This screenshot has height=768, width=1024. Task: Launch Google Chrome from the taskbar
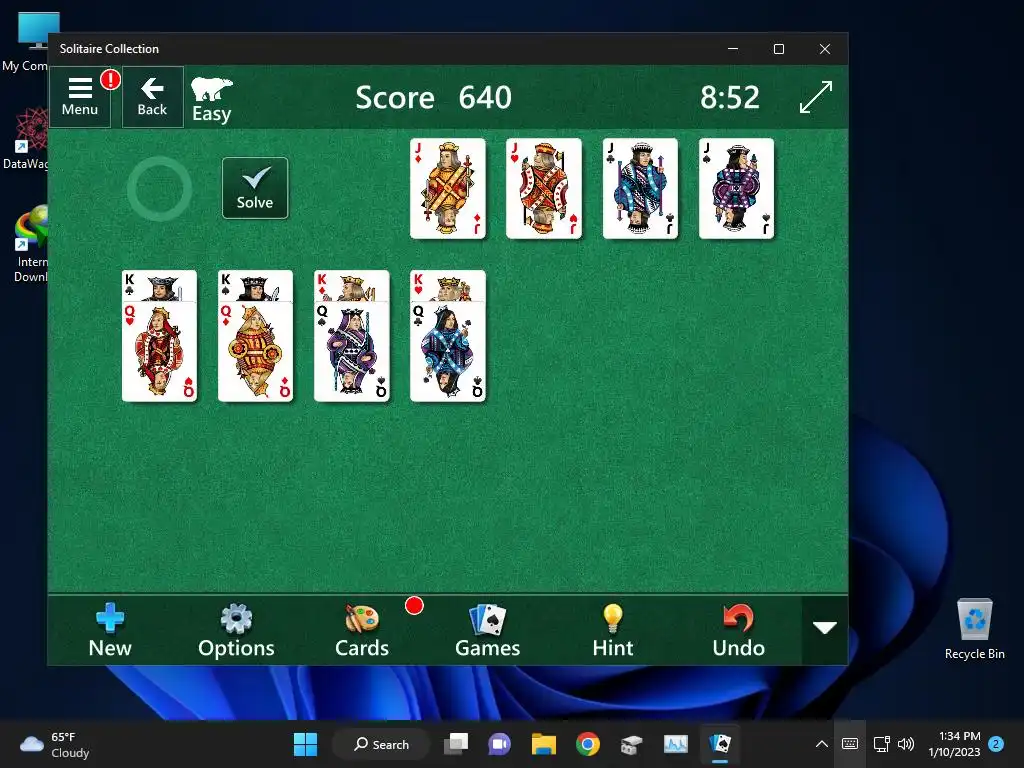coord(588,744)
